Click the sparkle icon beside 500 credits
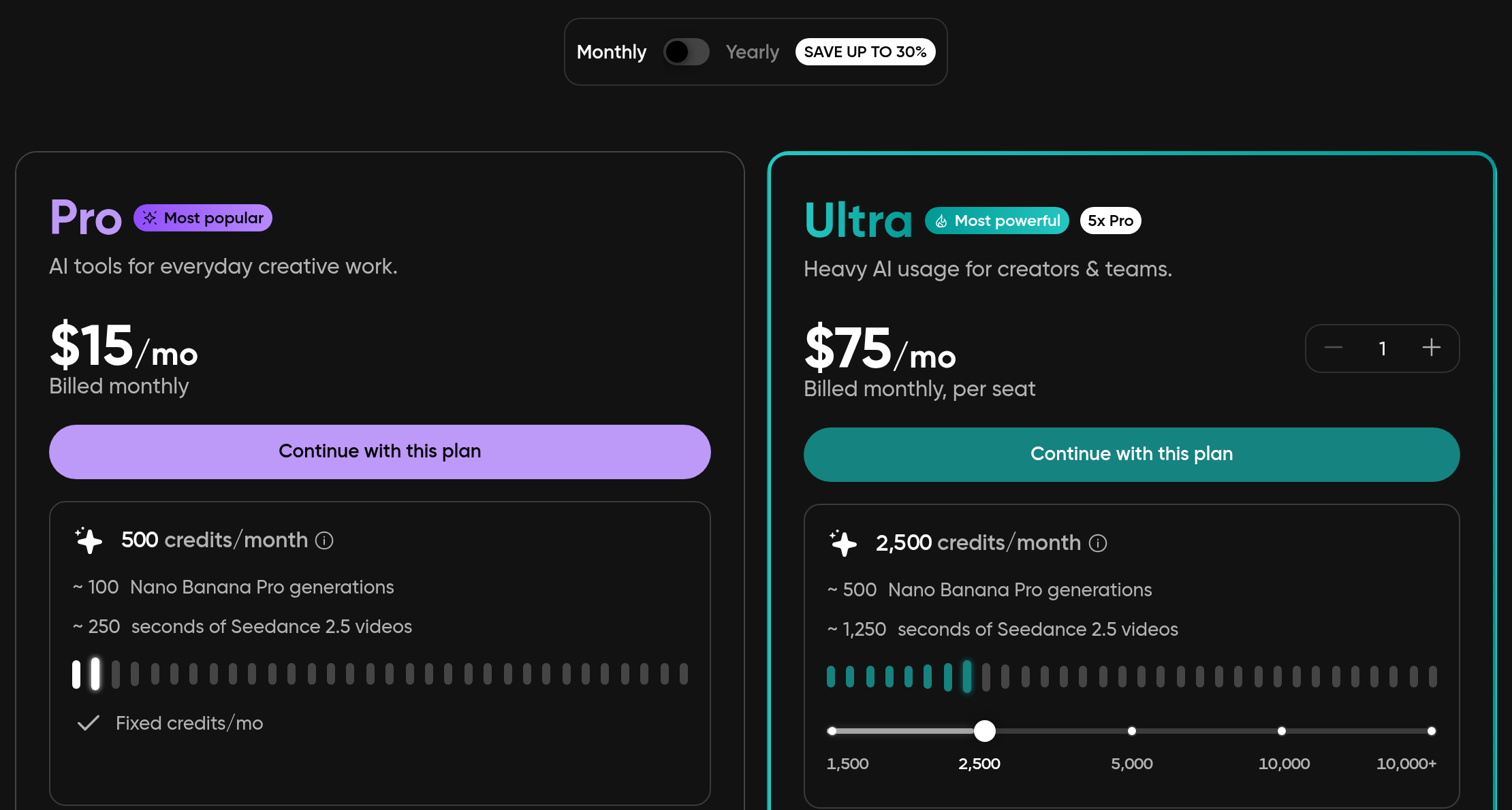 (89, 540)
